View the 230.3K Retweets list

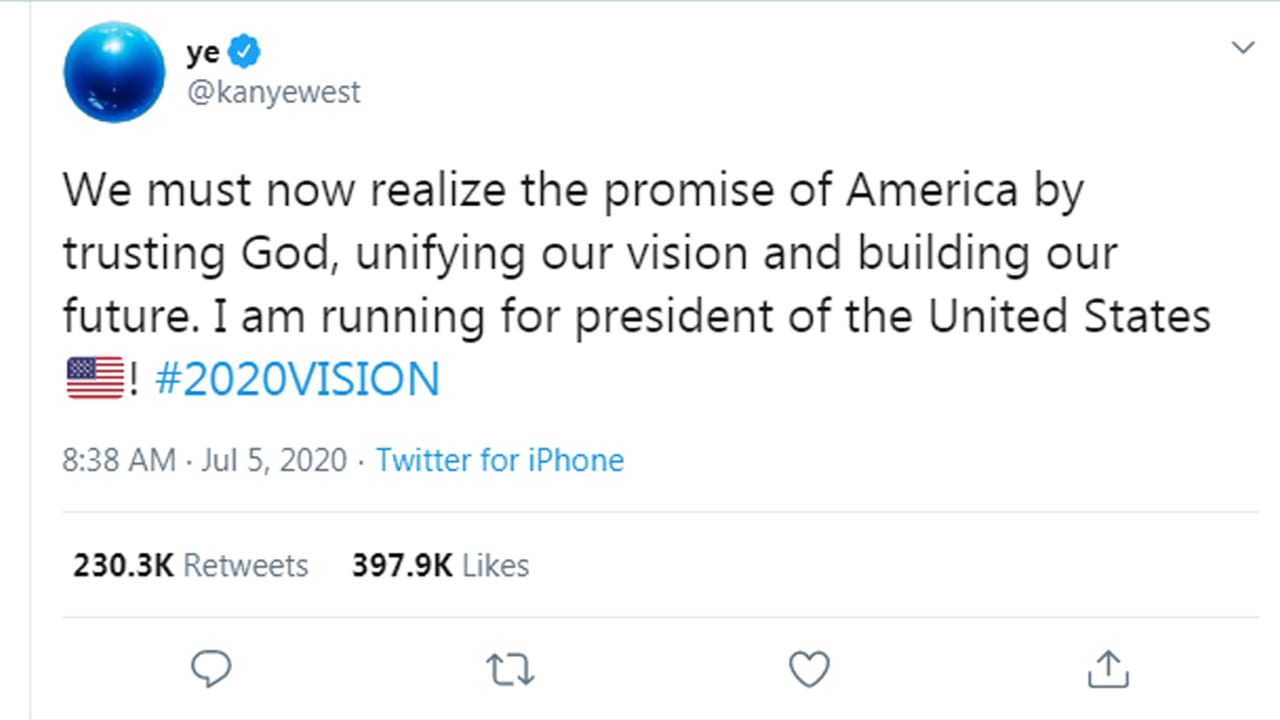click(x=190, y=565)
